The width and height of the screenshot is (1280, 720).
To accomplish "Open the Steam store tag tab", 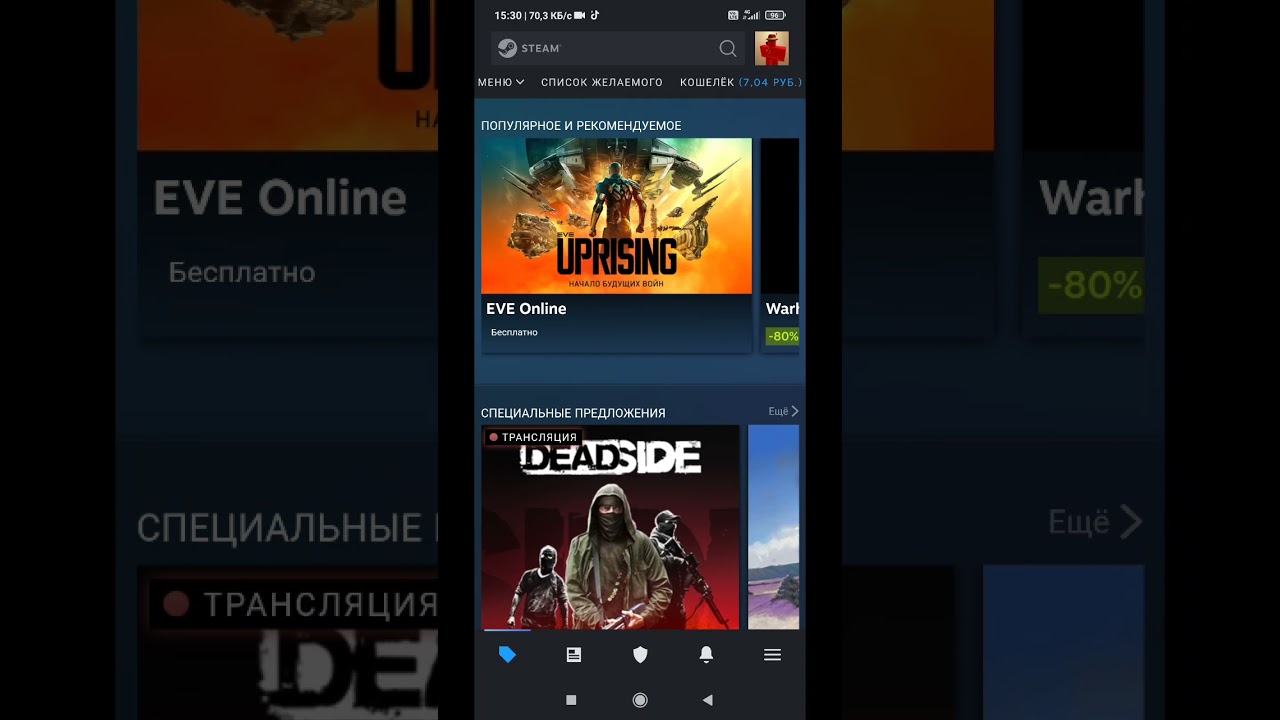I will (x=507, y=655).
